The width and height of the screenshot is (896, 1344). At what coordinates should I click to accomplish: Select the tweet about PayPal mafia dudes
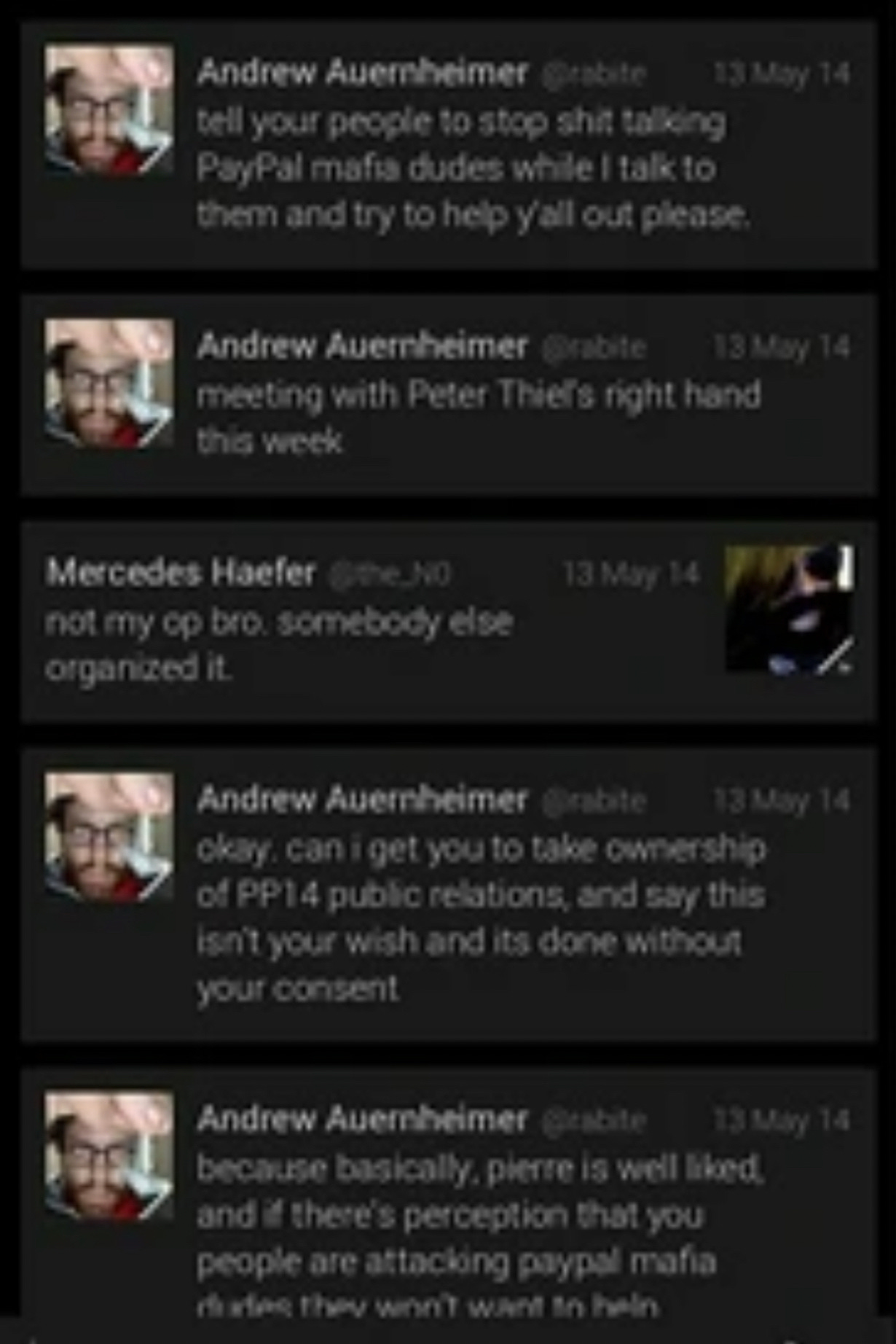click(x=448, y=145)
